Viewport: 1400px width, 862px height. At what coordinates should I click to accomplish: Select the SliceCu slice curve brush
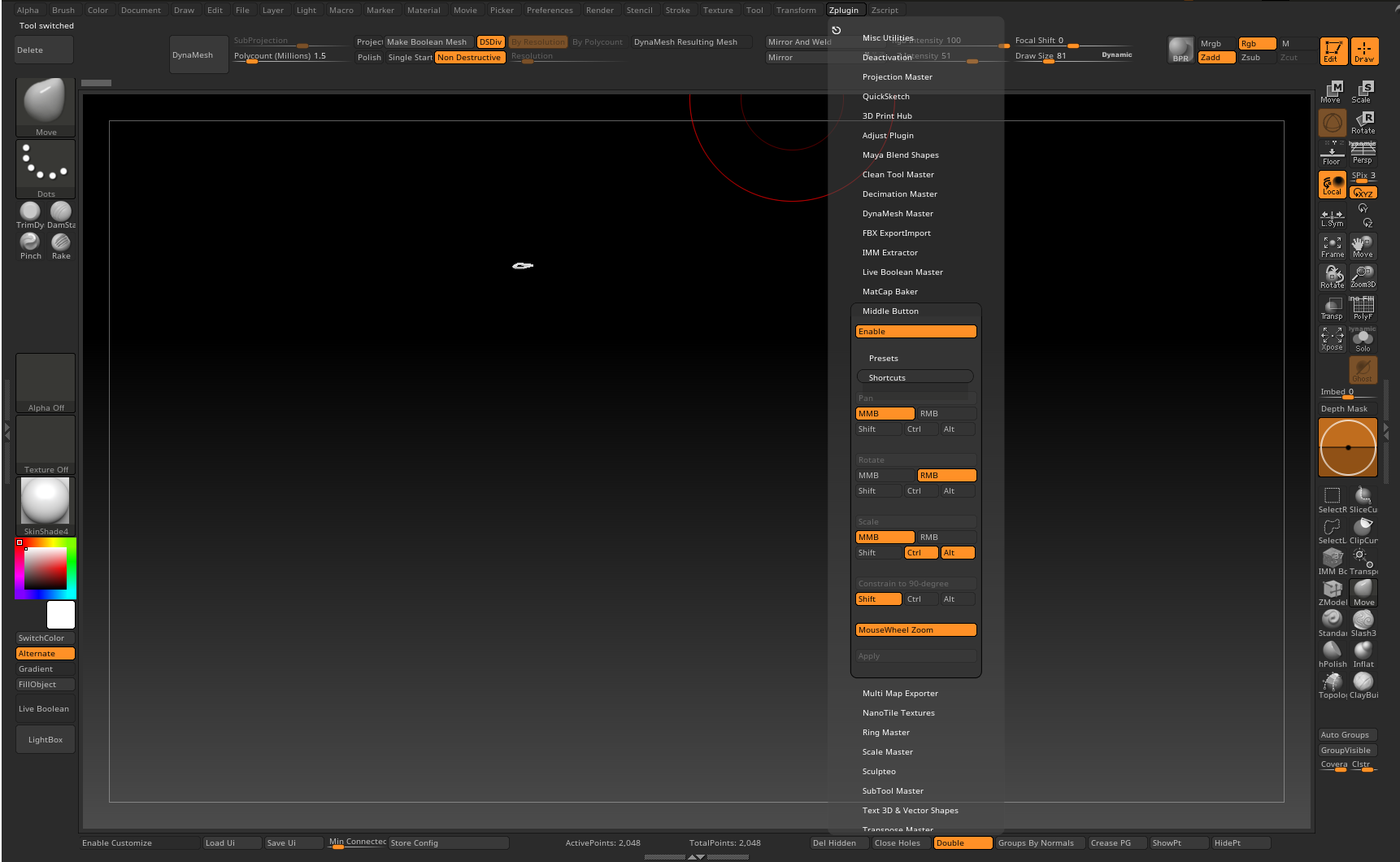(1363, 499)
